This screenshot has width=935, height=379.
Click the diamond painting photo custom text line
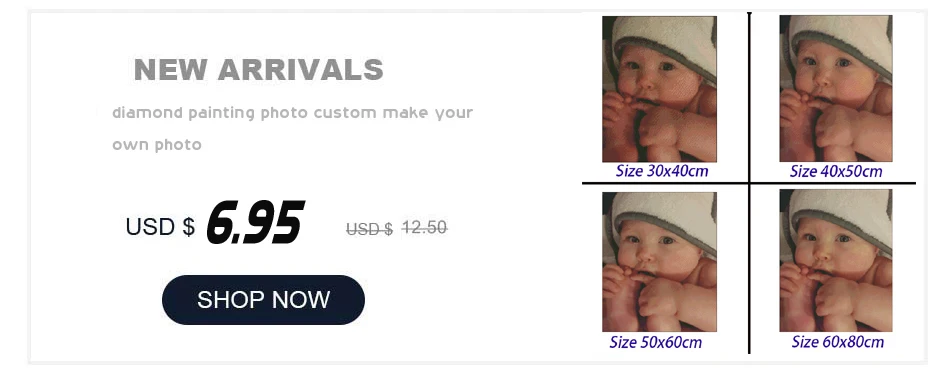[292, 113]
